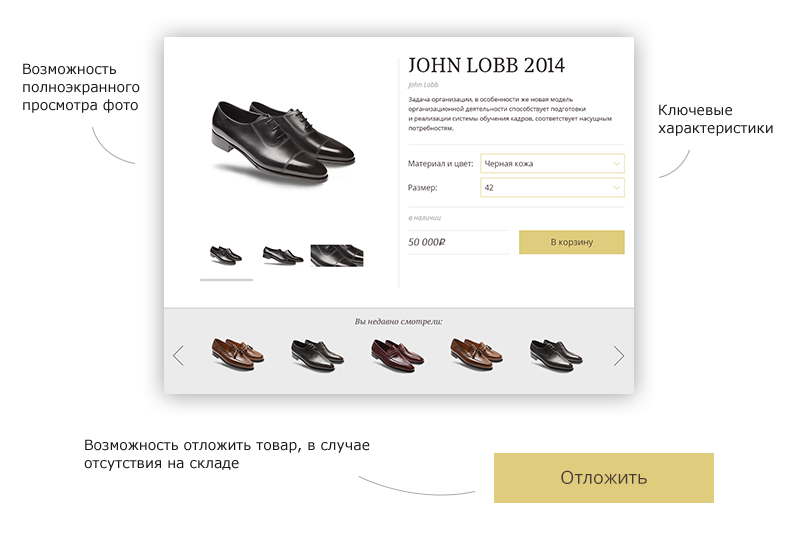Select the Черная кожа material field
Viewport: 800px width, 540px height.
pyautogui.click(x=552, y=164)
